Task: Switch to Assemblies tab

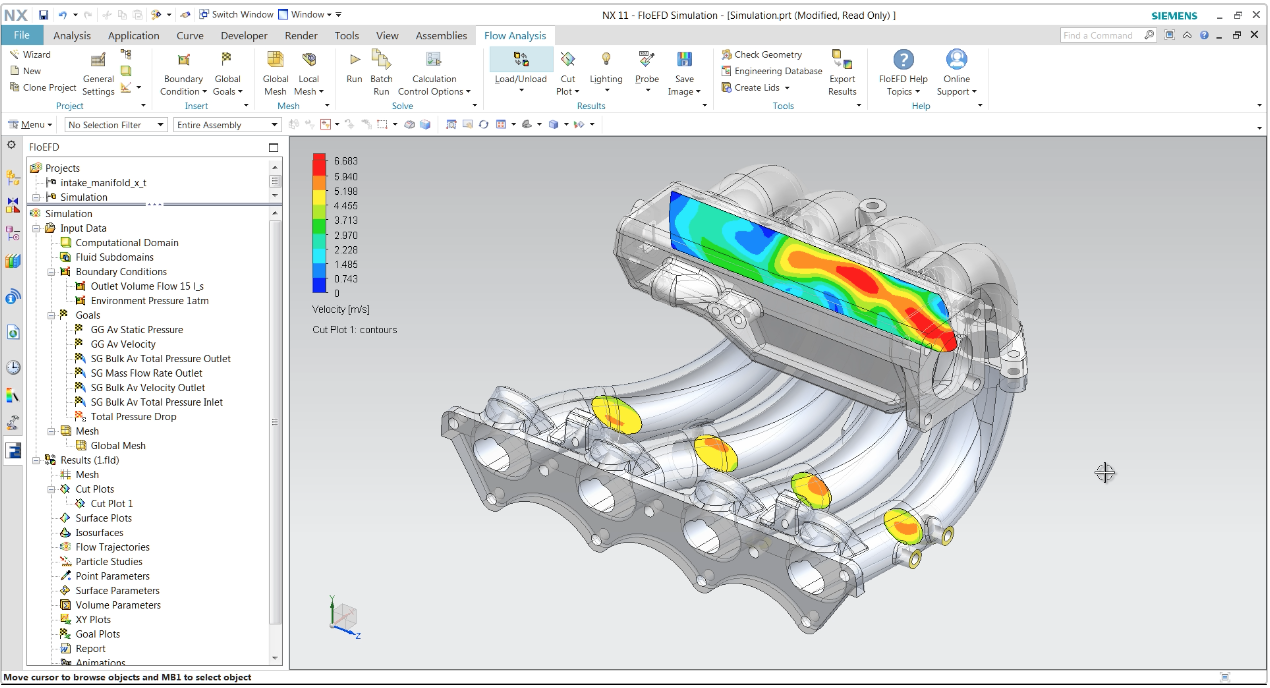Action: tap(441, 35)
